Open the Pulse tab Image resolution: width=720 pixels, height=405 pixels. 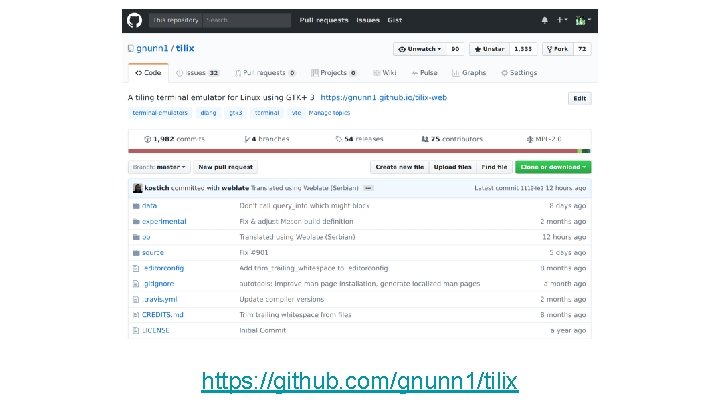click(x=425, y=73)
